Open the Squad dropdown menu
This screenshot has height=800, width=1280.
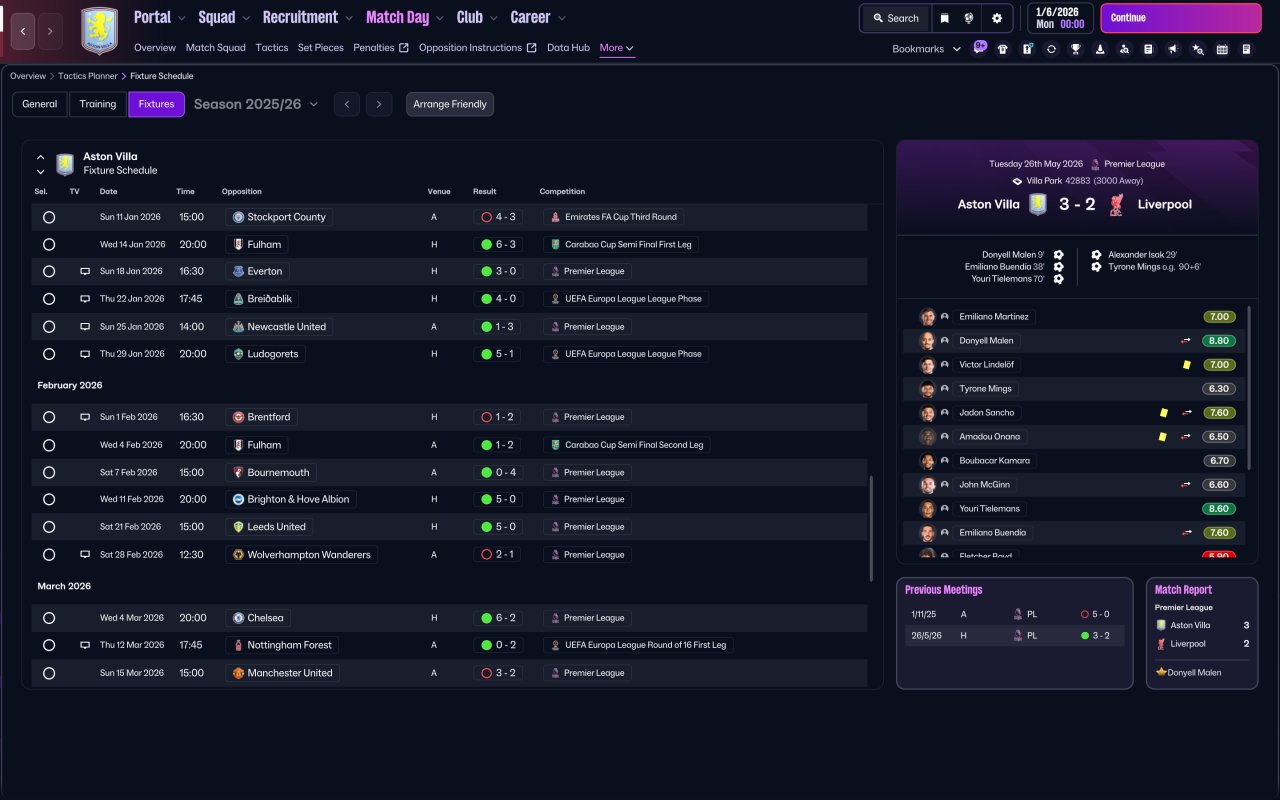point(224,17)
